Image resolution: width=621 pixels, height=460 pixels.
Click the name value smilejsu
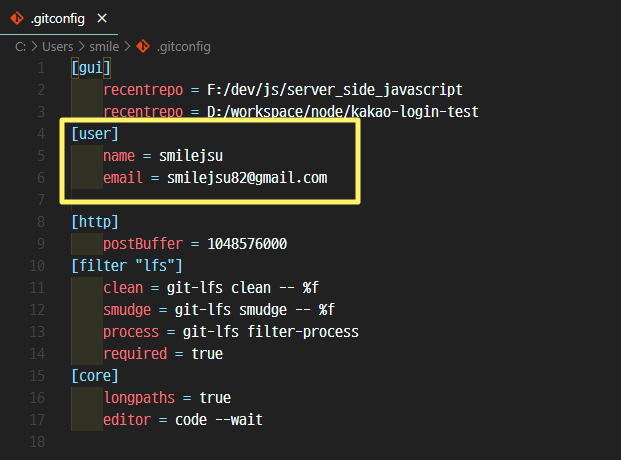191,156
